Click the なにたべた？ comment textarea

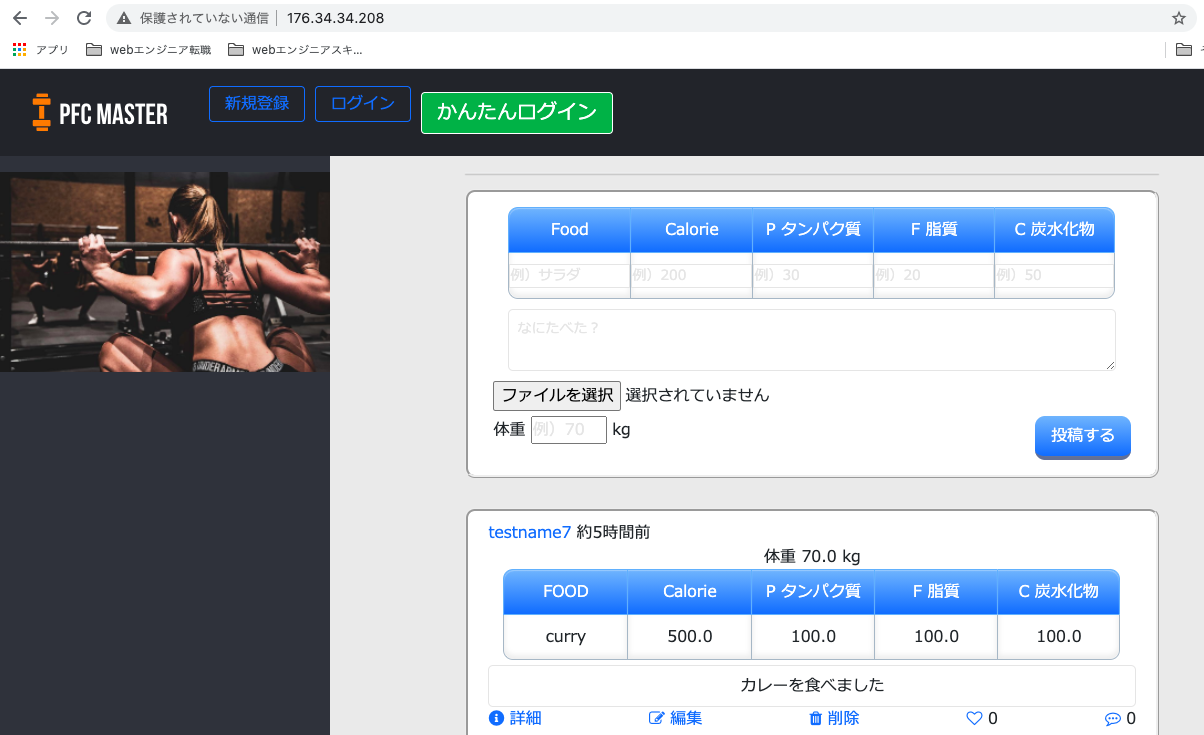(810, 339)
